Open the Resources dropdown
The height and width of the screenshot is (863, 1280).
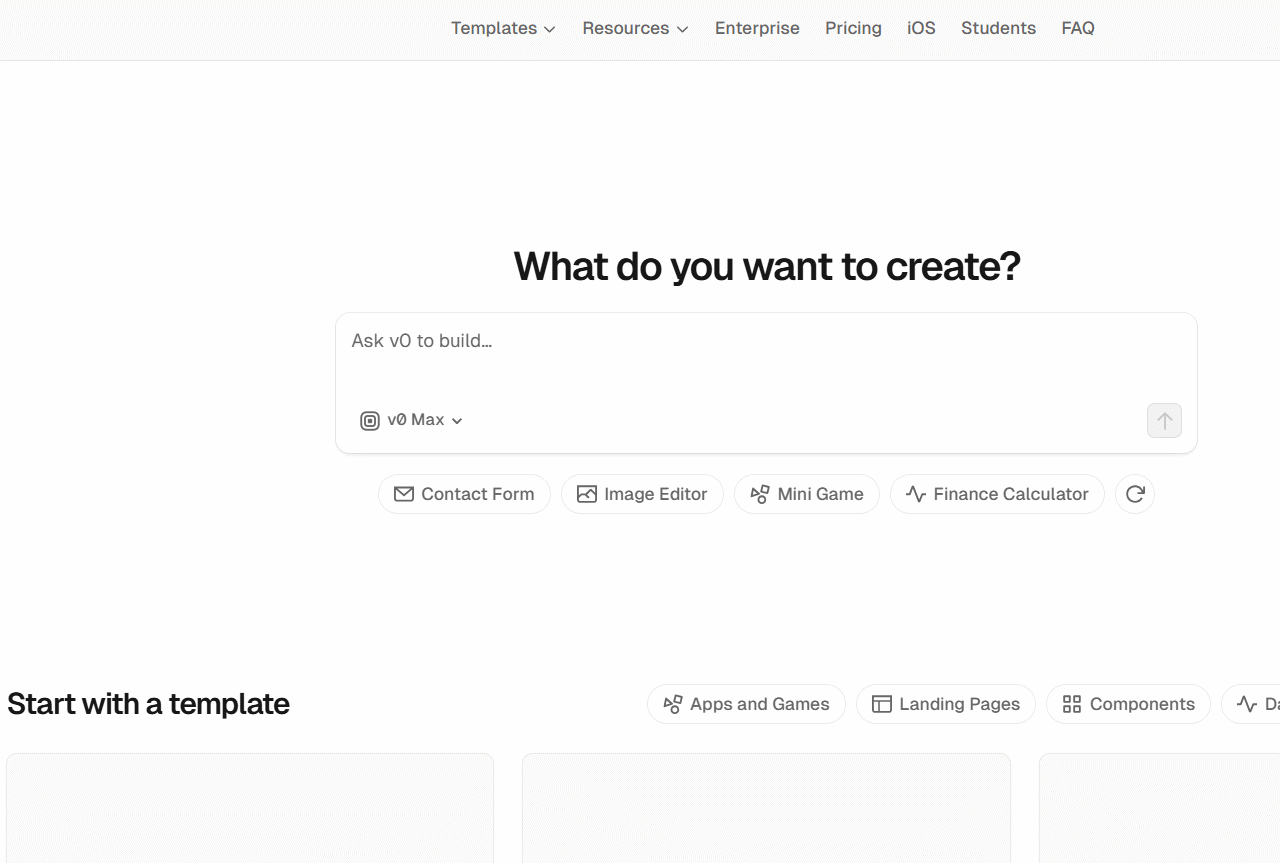tap(634, 28)
